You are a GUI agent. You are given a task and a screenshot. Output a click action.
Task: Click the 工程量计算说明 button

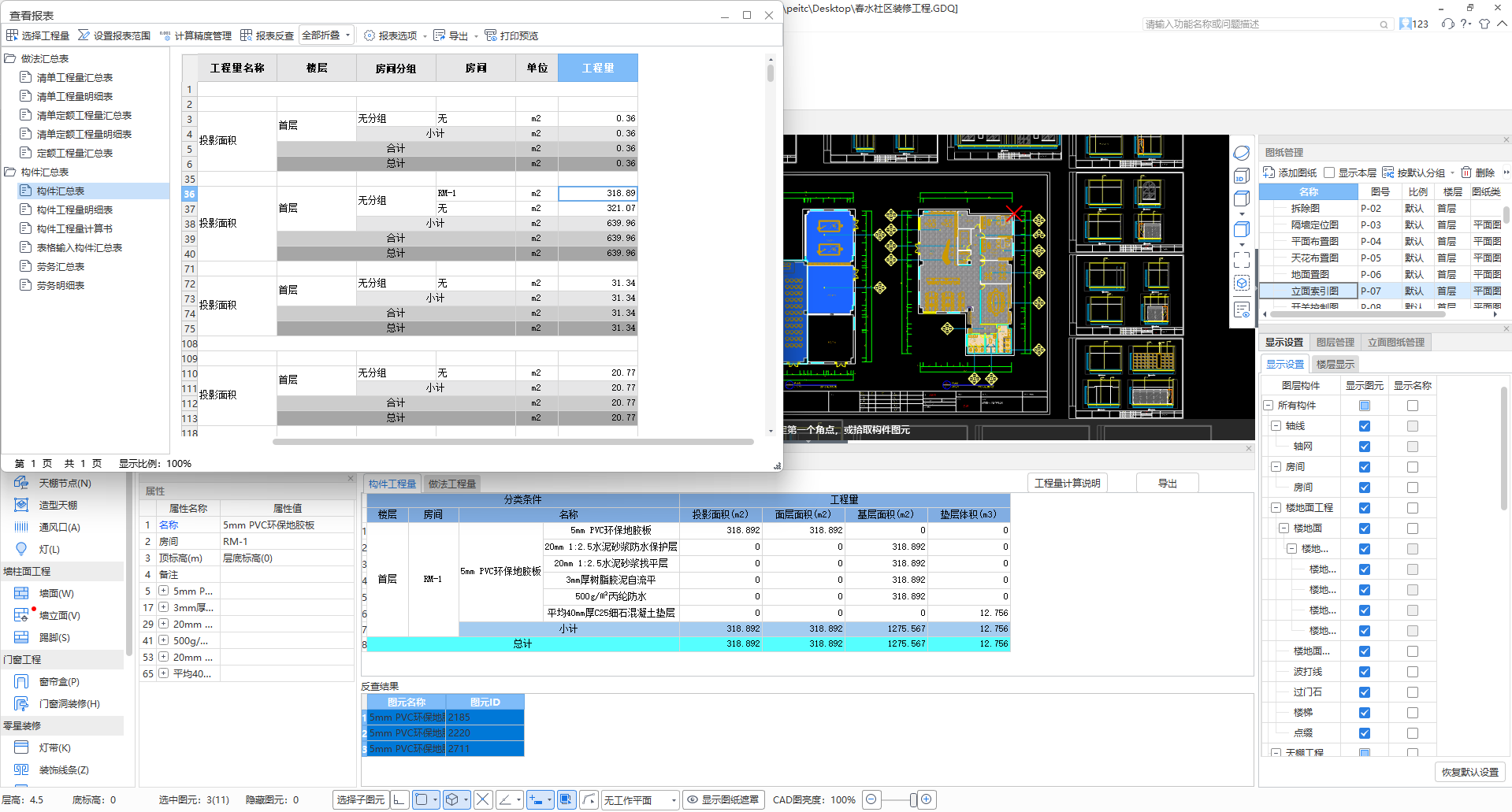pyautogui.click(x=1067, y=483)
